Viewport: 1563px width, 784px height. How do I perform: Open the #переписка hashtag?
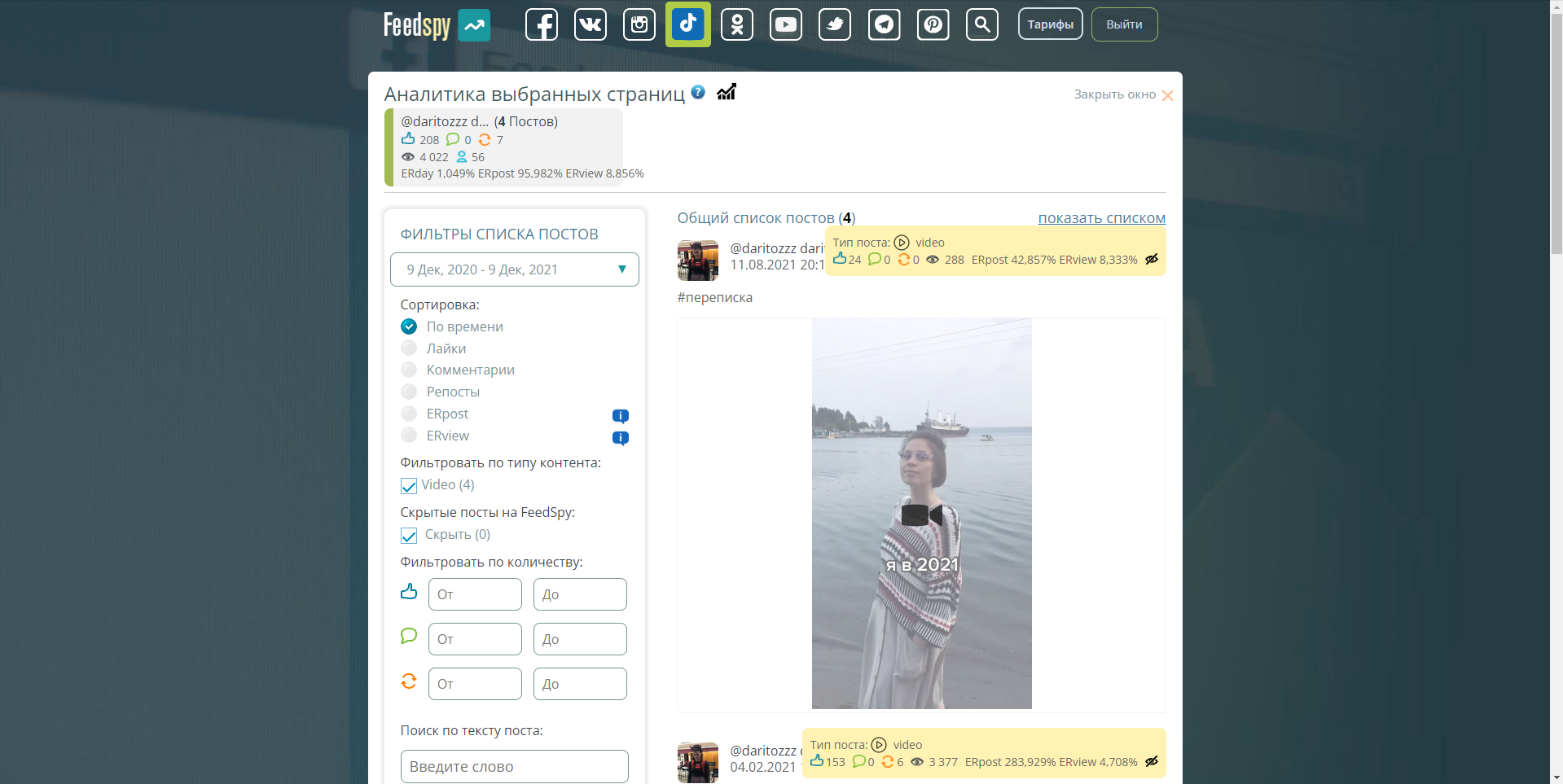715,297
